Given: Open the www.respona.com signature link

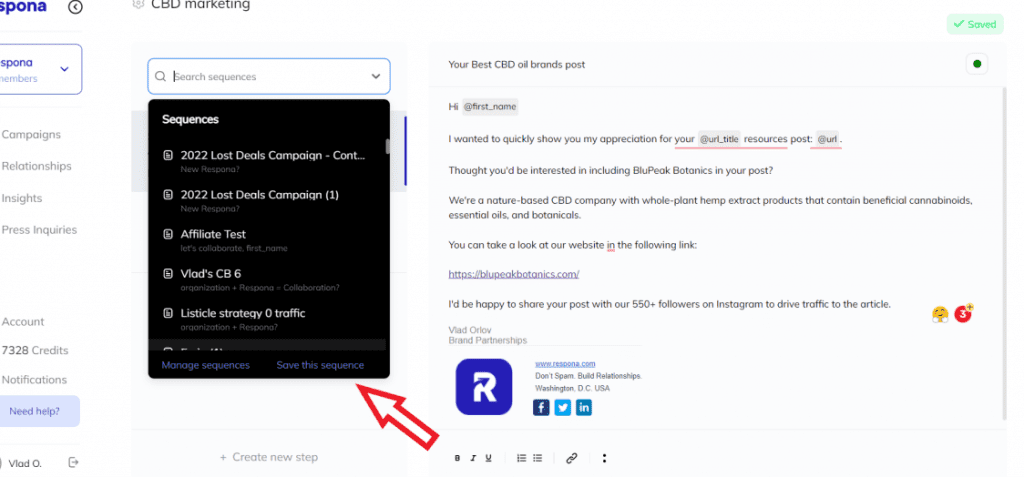Looking at the screenshot, I should click(565, 364).
